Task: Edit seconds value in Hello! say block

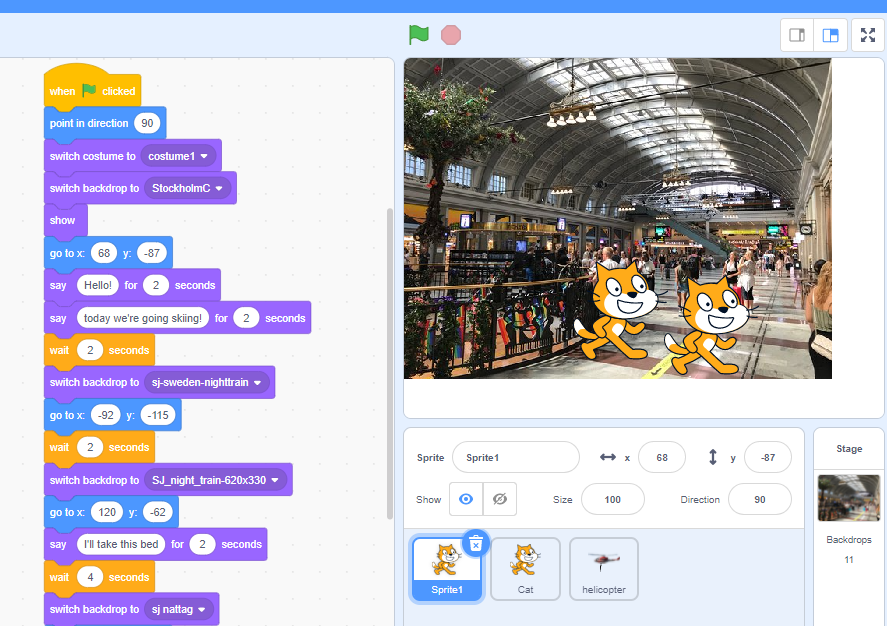Action: coord(156,285)
